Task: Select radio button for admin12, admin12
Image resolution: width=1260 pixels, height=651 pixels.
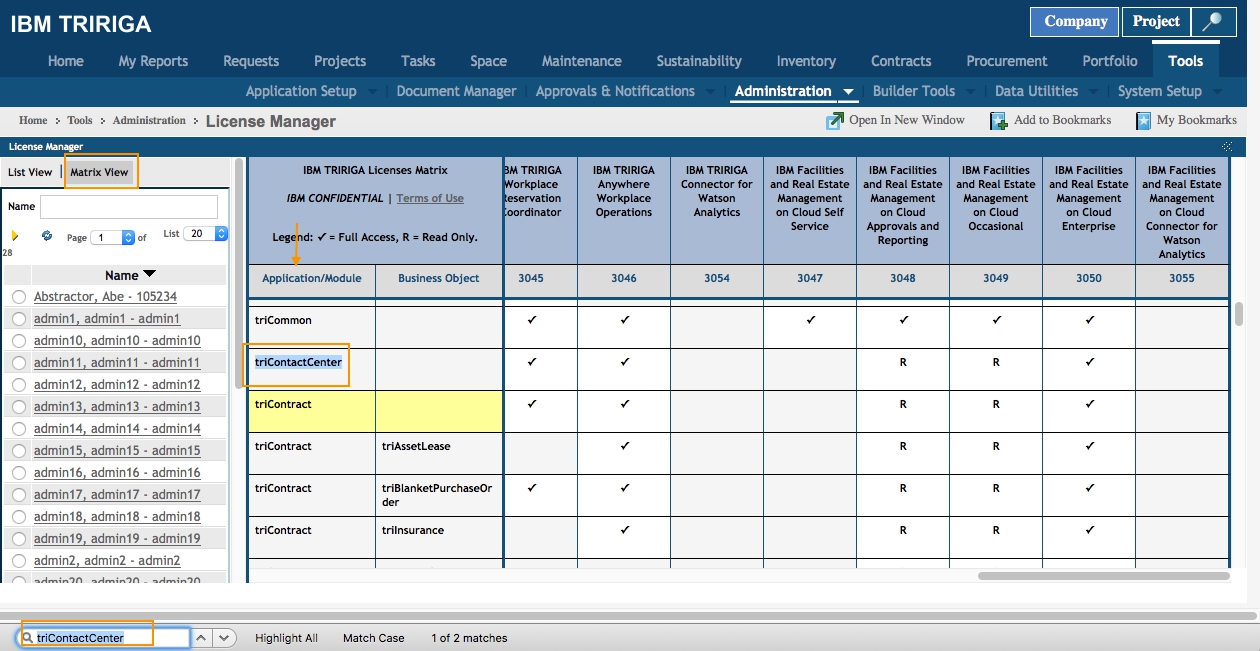Action: click(x=18, y=385)
